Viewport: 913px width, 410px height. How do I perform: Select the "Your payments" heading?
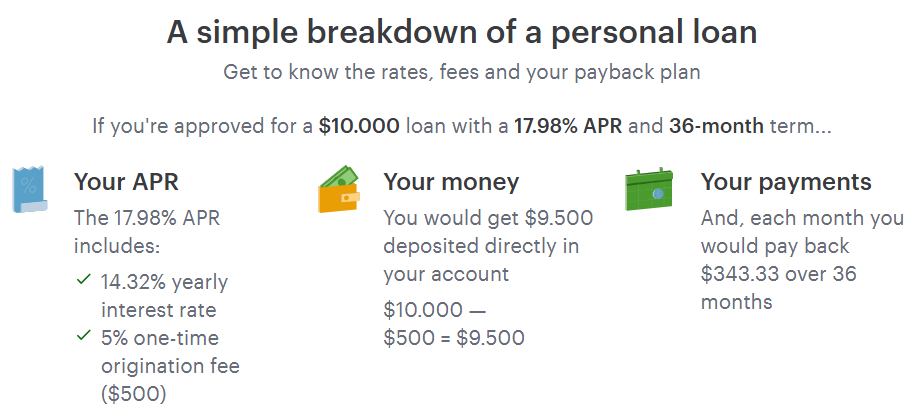click(786, 183)
